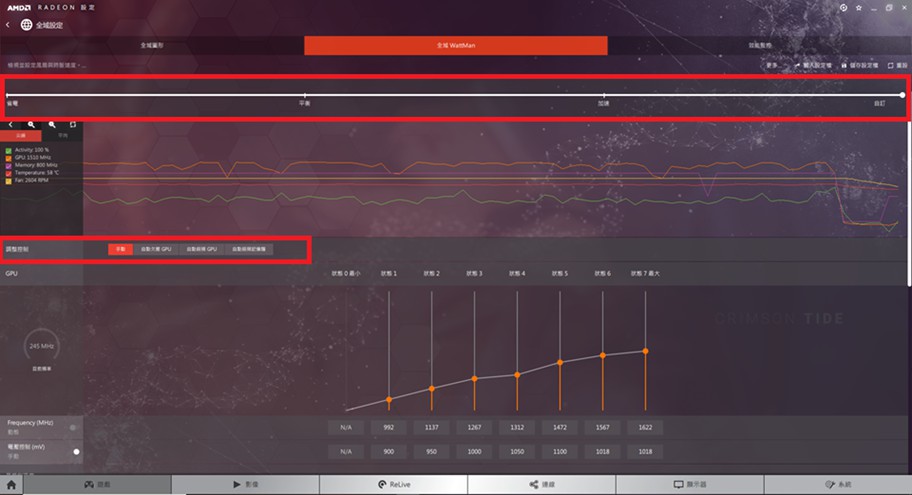This screenshot has height=495, width=912.
Task: Toggle the voltage control (mV) switch
Action: pos(76,452)
